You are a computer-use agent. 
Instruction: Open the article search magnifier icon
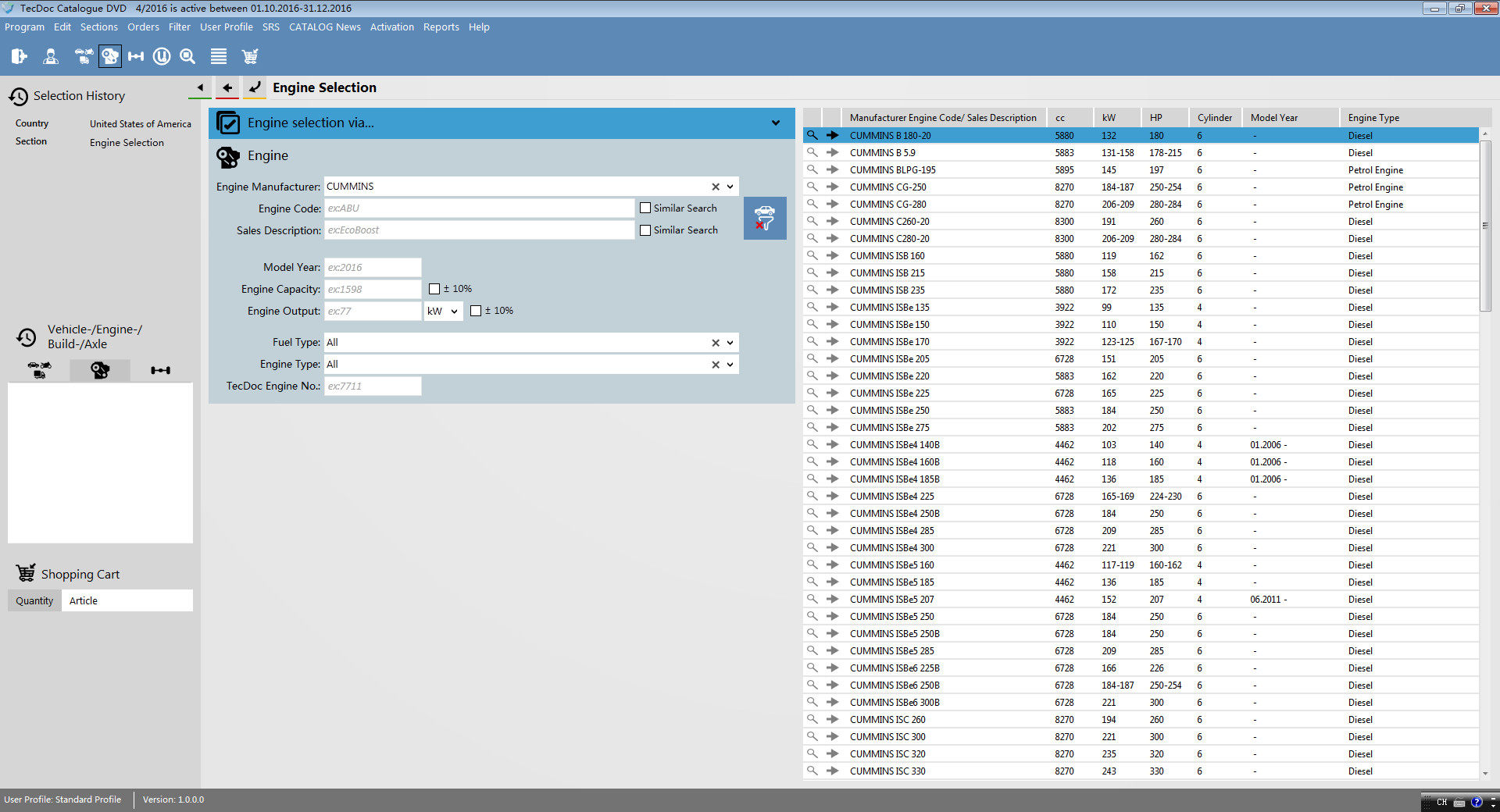[187, 56]
